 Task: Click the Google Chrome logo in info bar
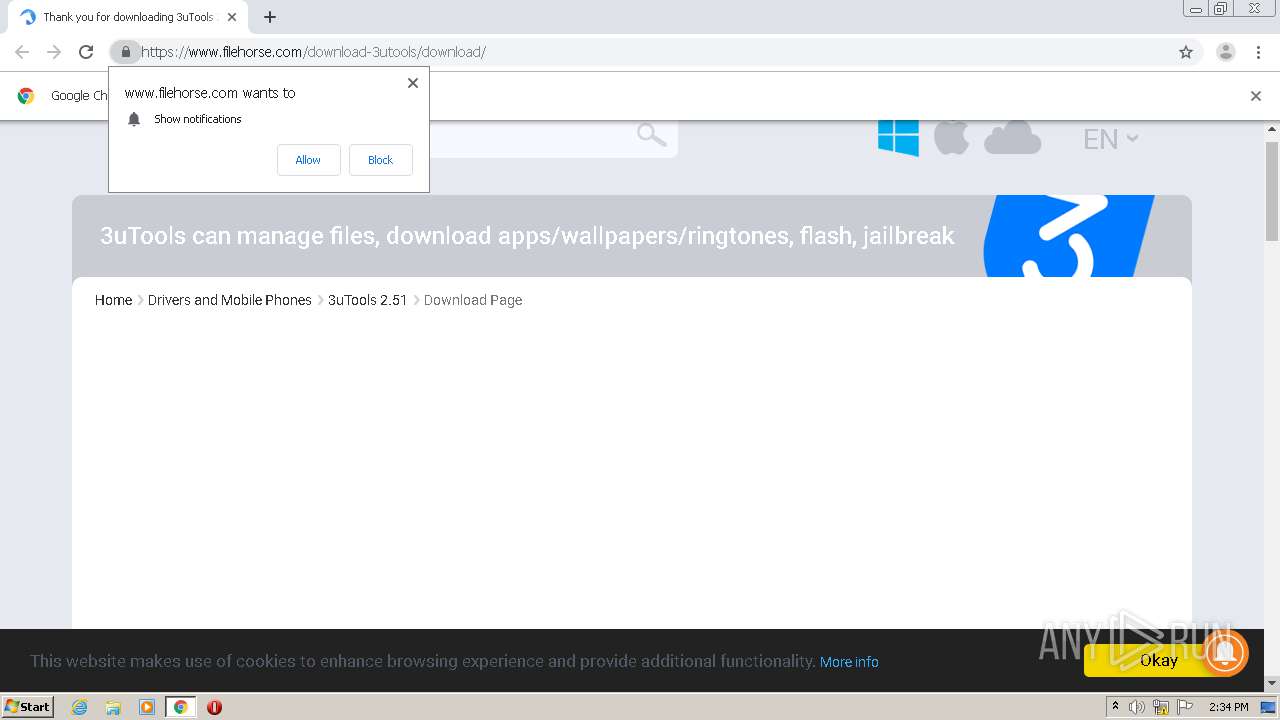click(x=26, y=96)
